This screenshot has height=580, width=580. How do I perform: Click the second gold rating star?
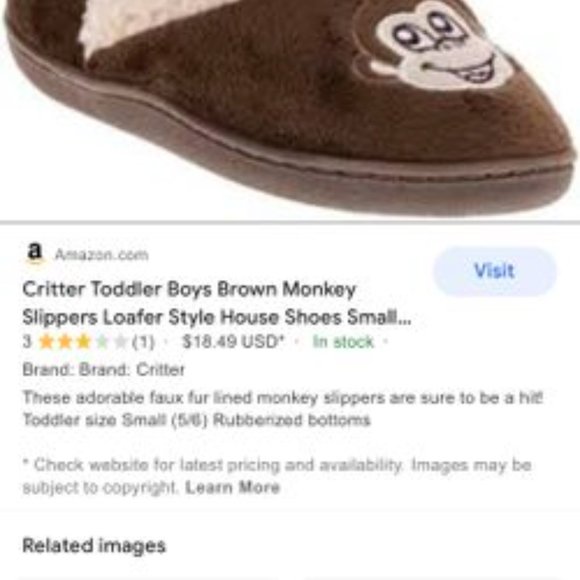tap(65, 341)
